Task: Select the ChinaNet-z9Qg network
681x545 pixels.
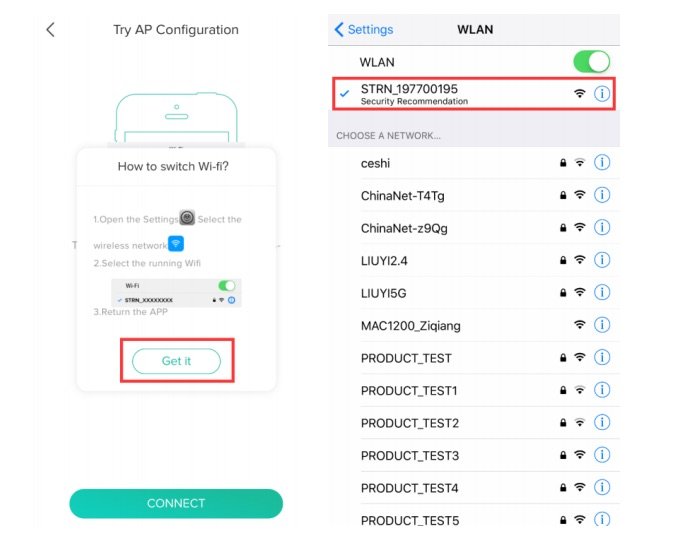Action: pos(474,228)
